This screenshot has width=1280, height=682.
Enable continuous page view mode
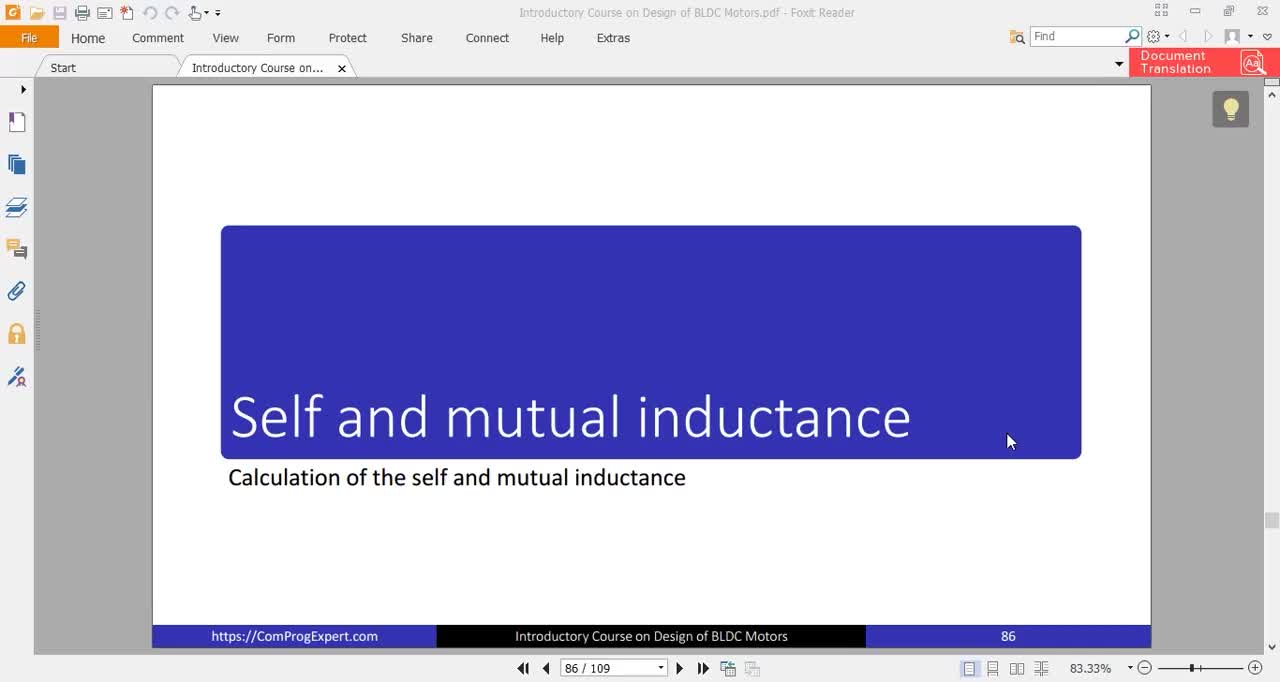(993, 668)
